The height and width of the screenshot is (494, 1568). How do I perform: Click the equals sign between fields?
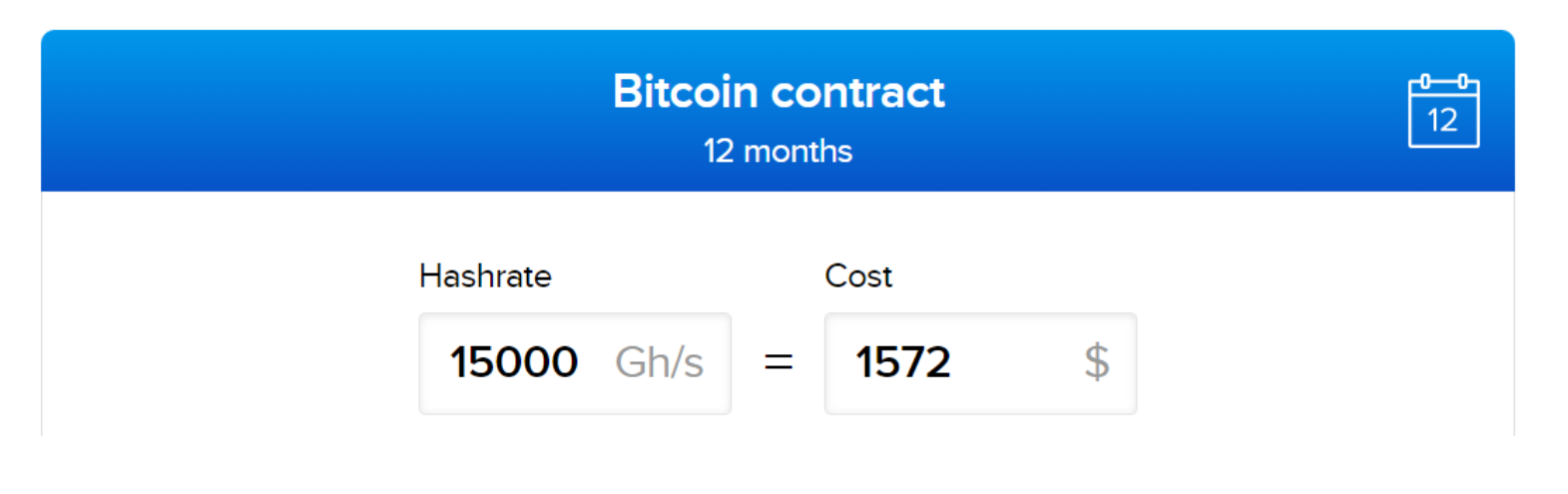point(779,362)
